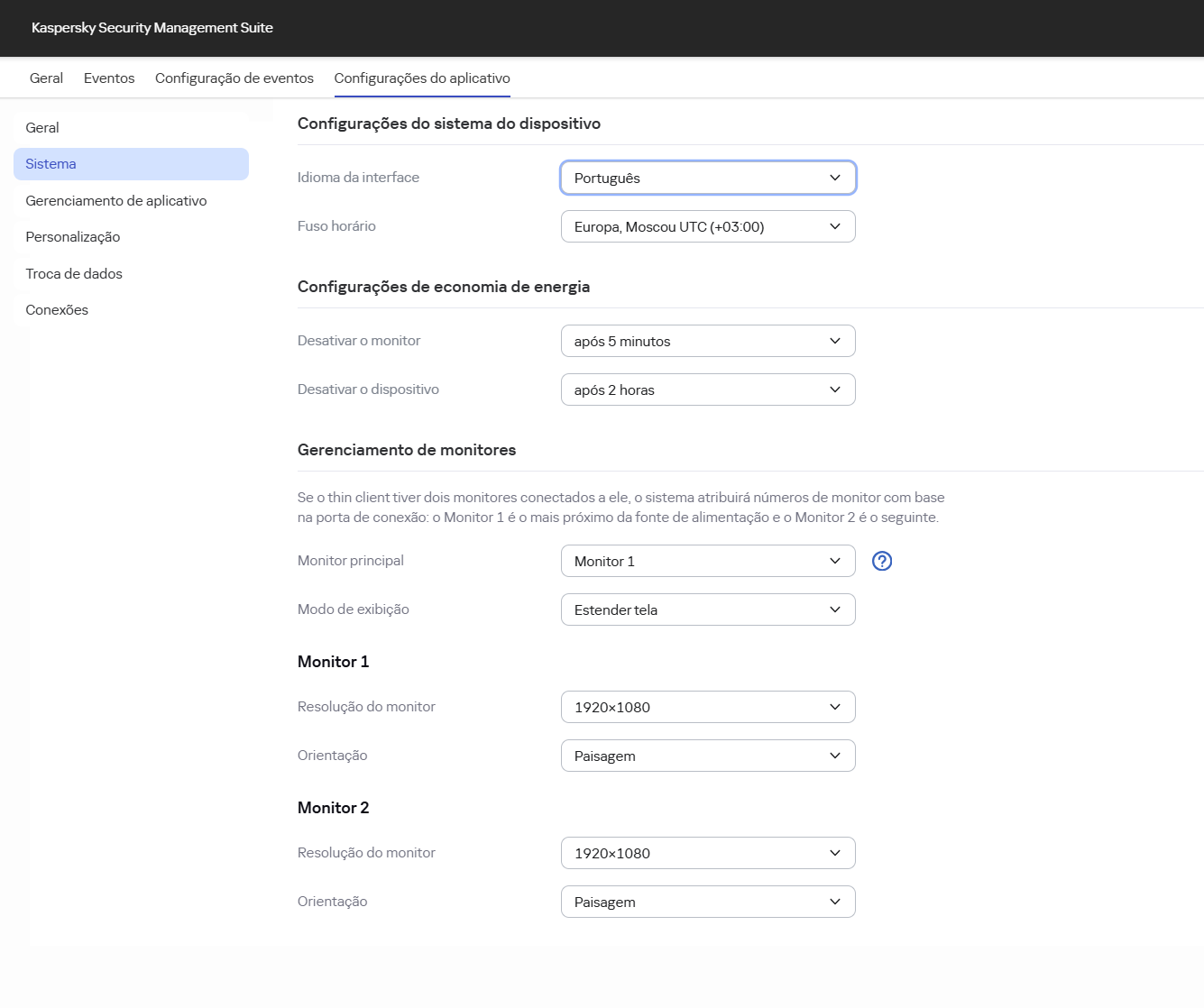Expand the Modo de exibição dropdown
Screen dimensions: 1204x1008
tap(708, 609)
